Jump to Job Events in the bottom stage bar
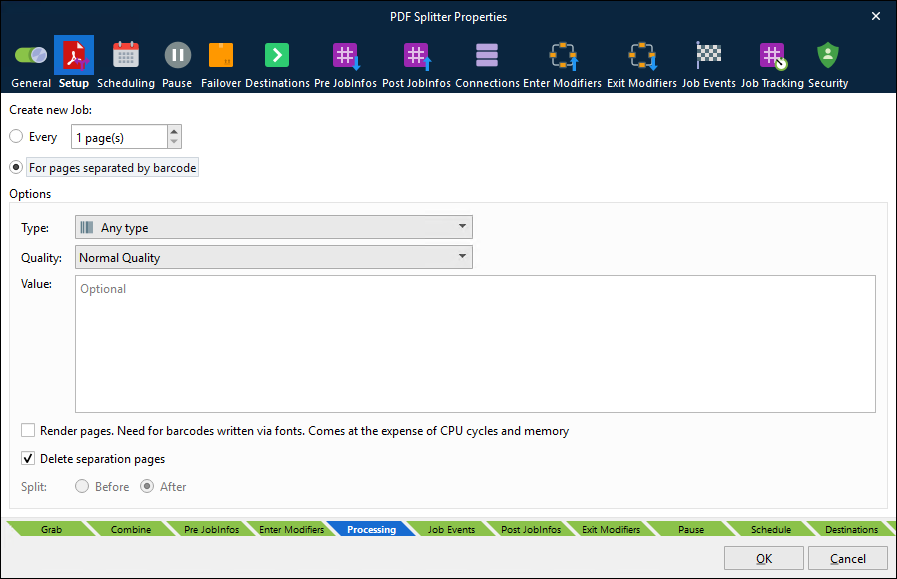Viewport: 897px width, 579px height. click(x=451, y=529)
